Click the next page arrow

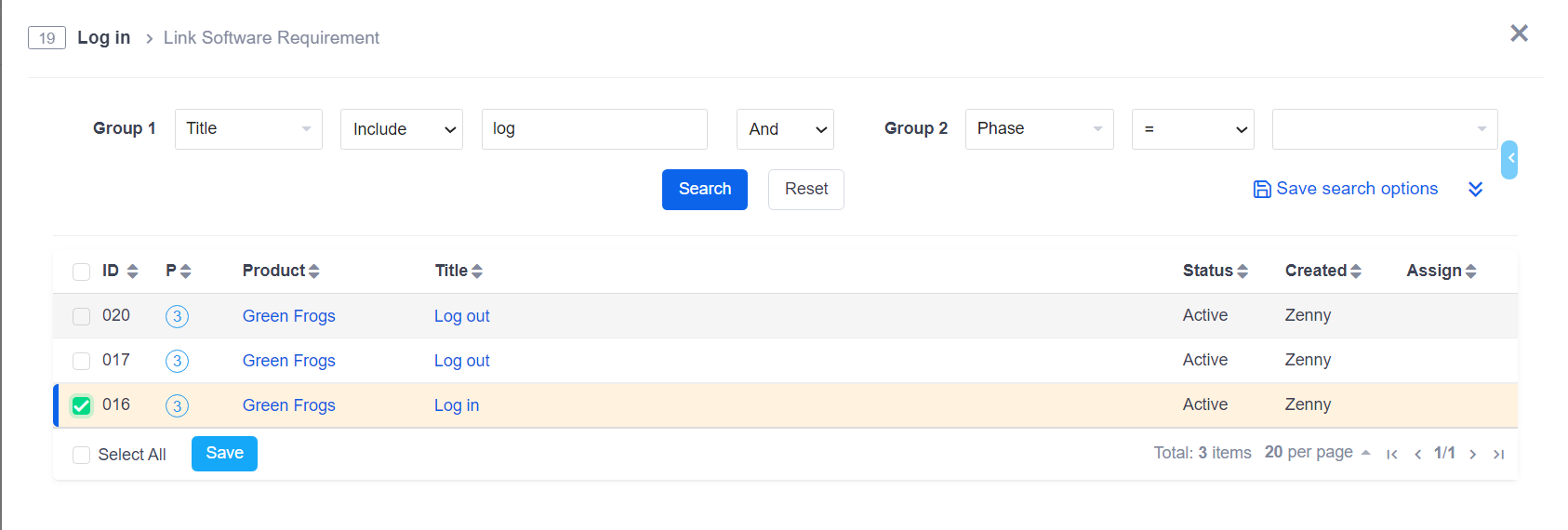pyautogui.click(x=1472, y=454)
